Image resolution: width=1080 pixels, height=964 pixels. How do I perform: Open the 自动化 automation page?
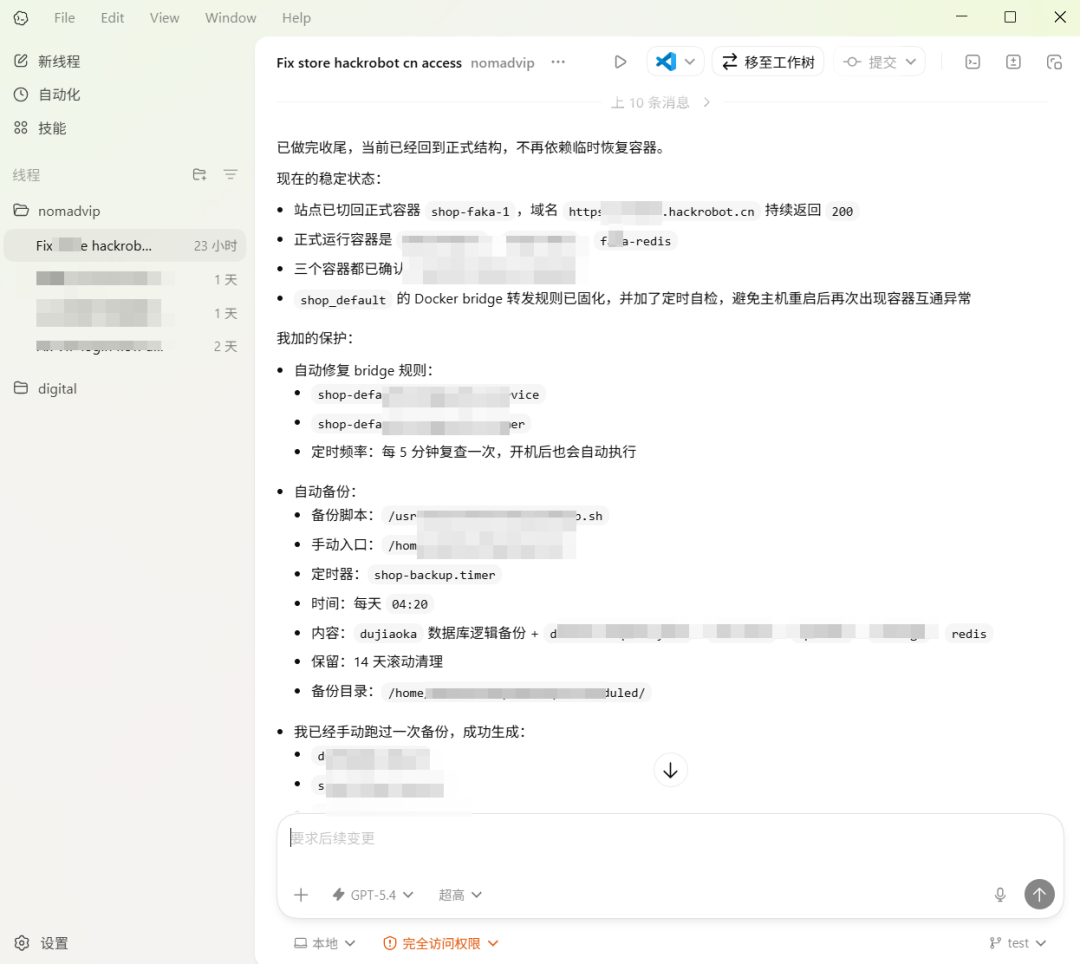click(x=47, y=94)
